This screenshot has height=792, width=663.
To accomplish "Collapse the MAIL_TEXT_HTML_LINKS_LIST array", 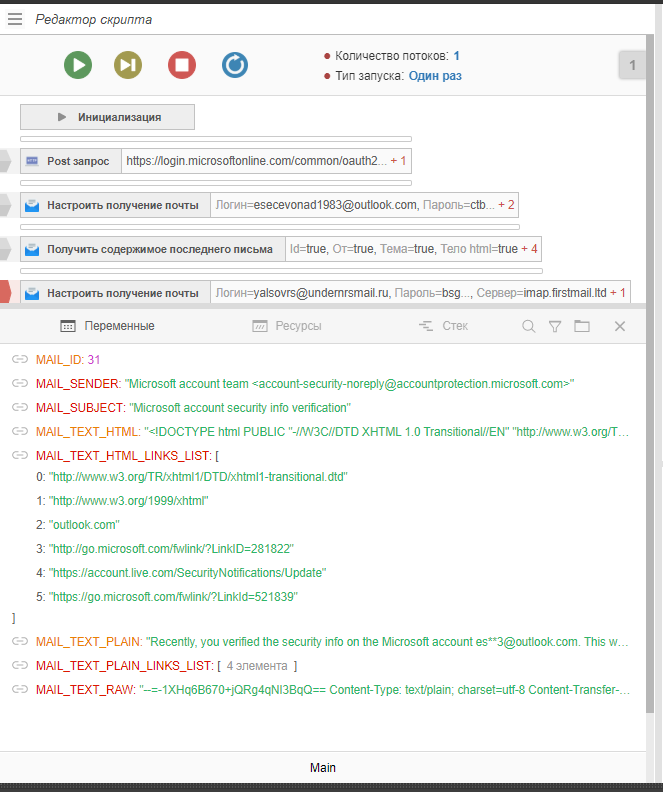I will point(123,456).
